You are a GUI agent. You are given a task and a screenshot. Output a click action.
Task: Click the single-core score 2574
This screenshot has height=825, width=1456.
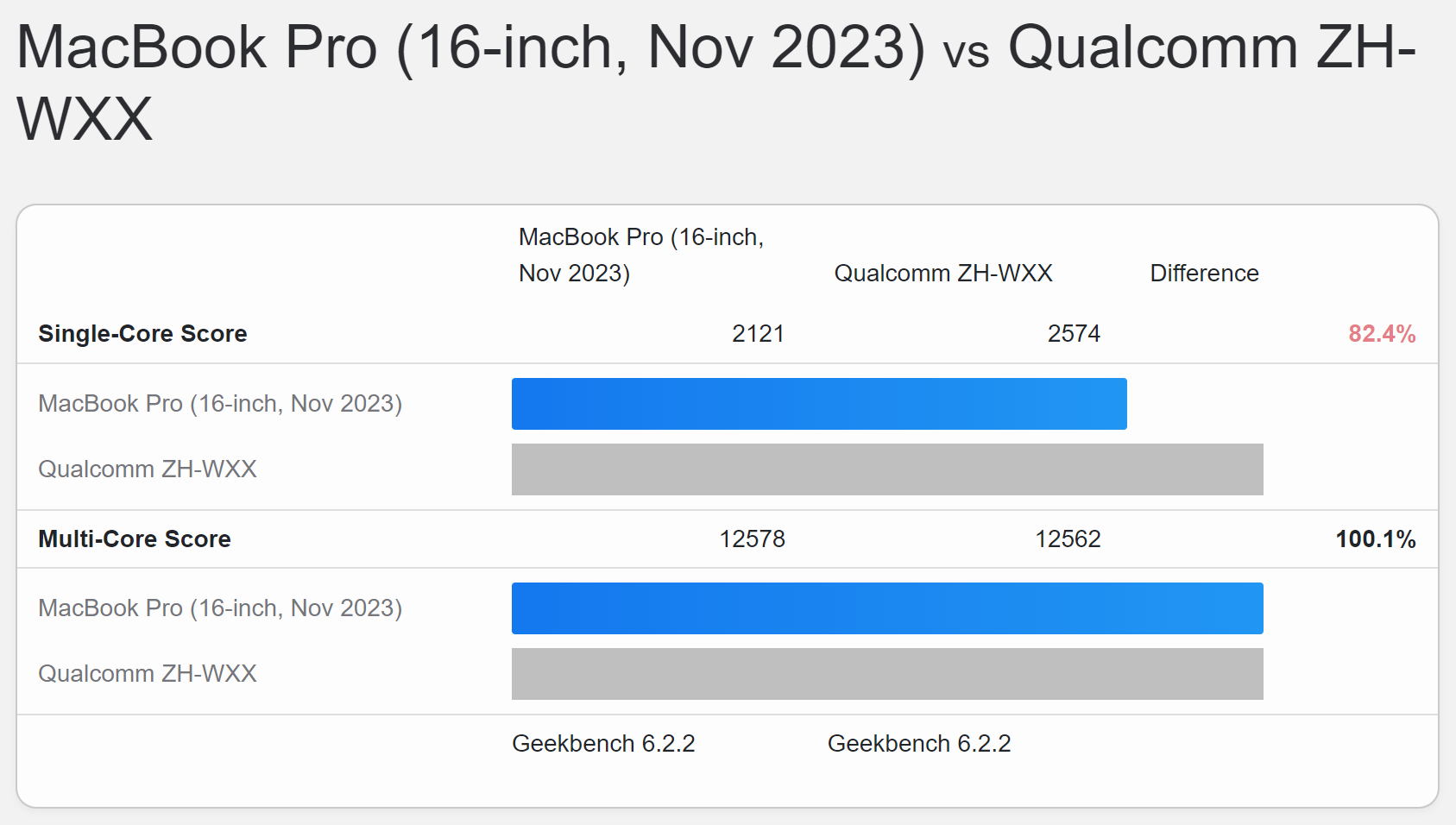1074,334
